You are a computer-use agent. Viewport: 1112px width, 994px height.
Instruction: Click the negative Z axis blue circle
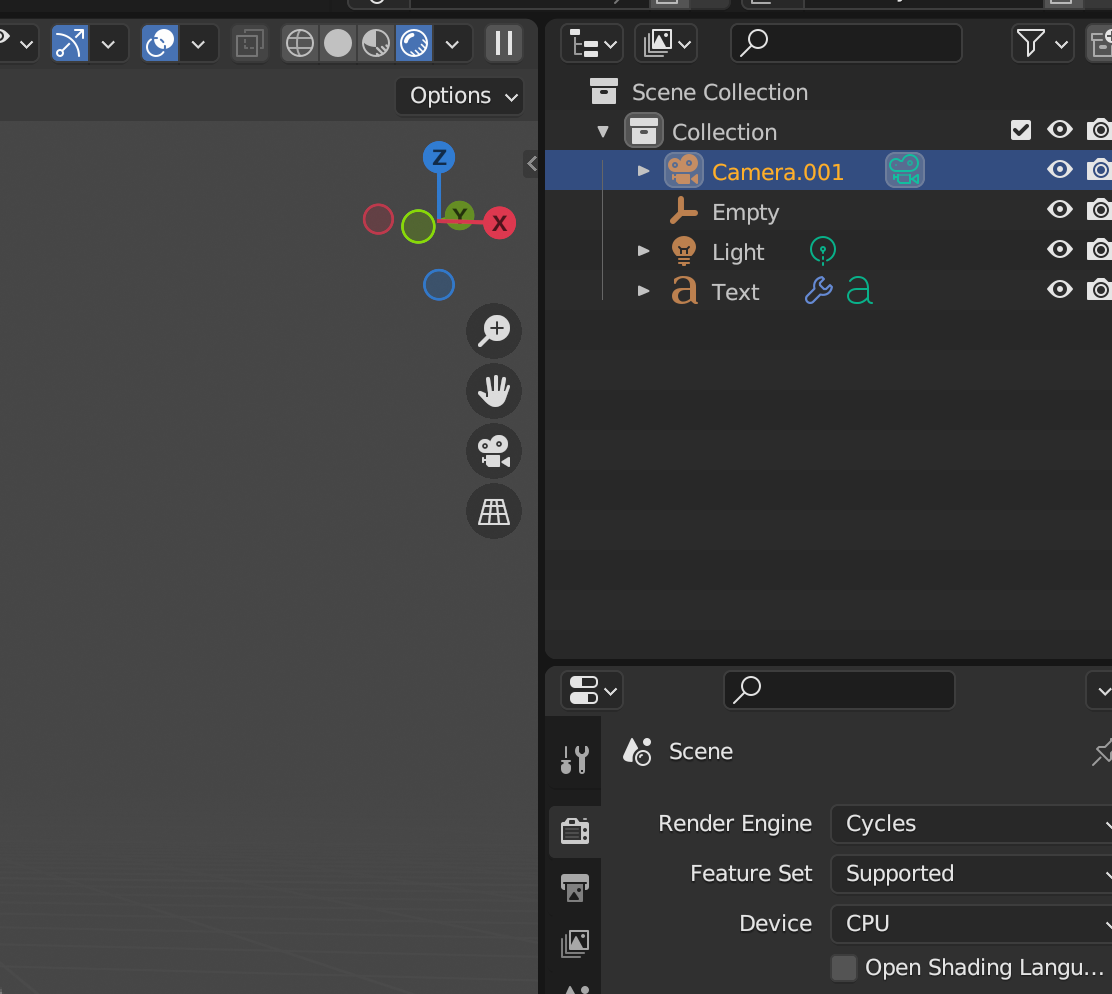click(439, 285)
